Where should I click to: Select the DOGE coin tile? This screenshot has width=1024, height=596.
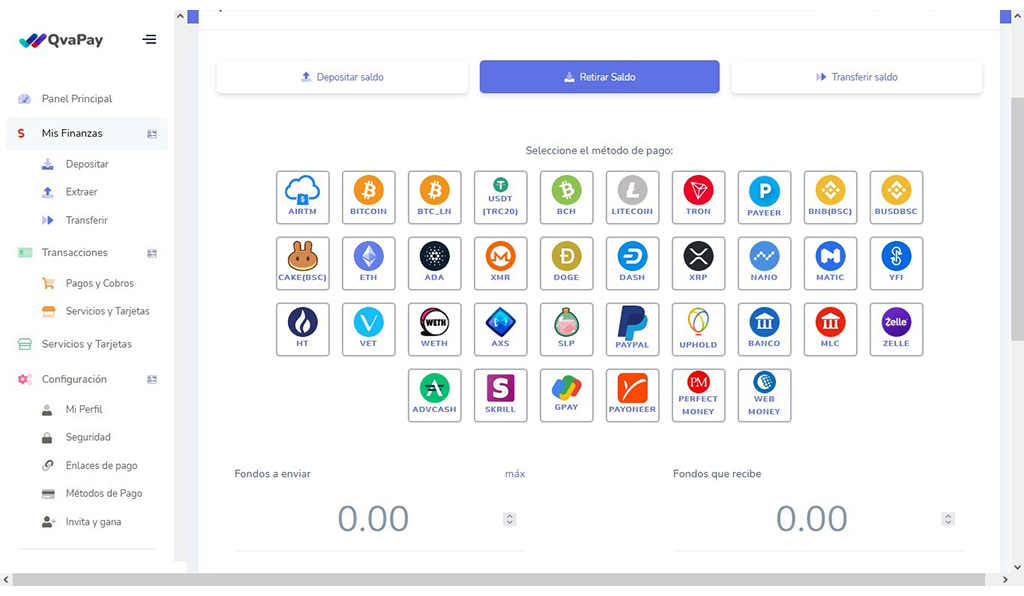(x=566, y=263)
